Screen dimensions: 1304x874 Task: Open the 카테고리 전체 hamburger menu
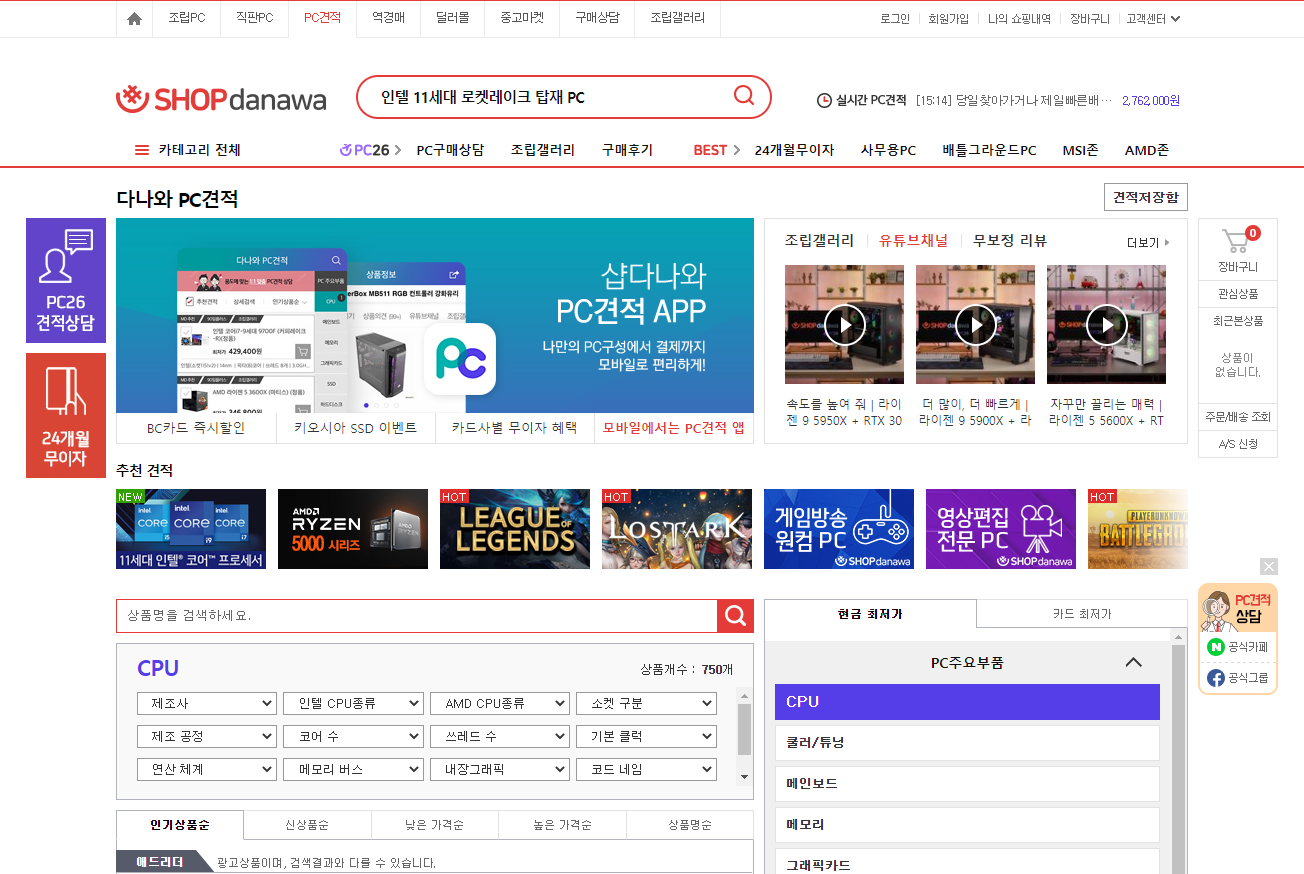[x=142, y=150]
